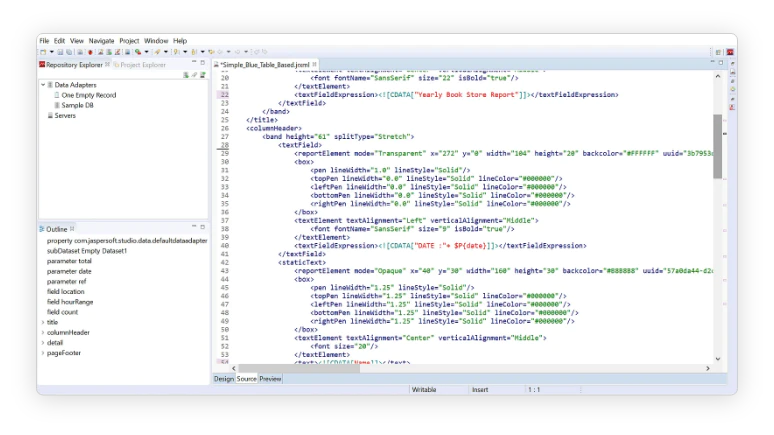Open the dropdown beside the New icon
The image size is (774, 435).
tap(52, 52)
